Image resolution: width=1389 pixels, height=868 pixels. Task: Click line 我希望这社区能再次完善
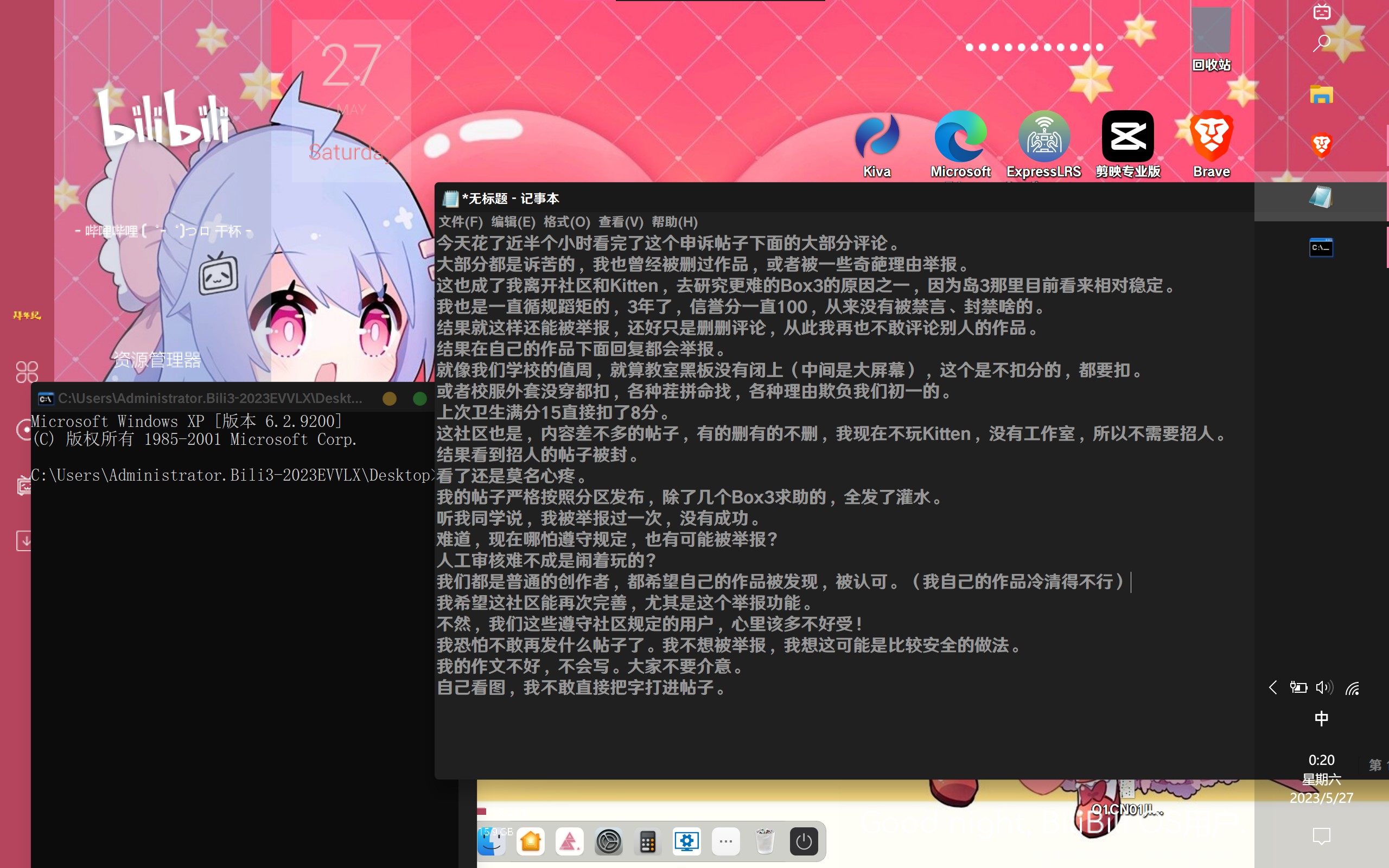tap(625, 603)
